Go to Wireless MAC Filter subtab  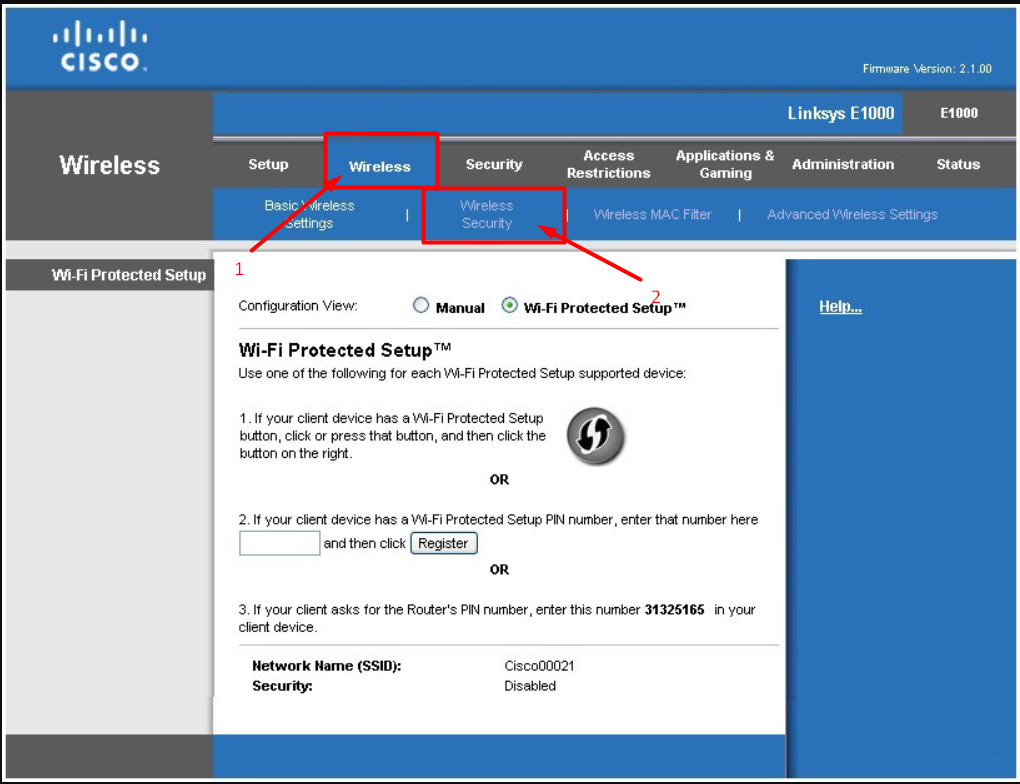click(652, 214)
